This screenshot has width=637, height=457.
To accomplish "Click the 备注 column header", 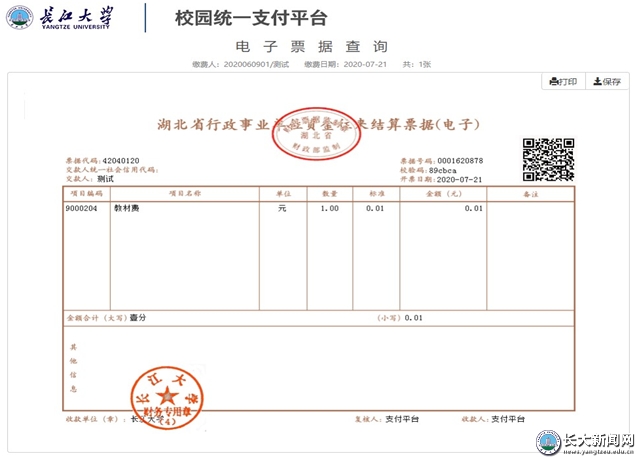I will (530, 194).
